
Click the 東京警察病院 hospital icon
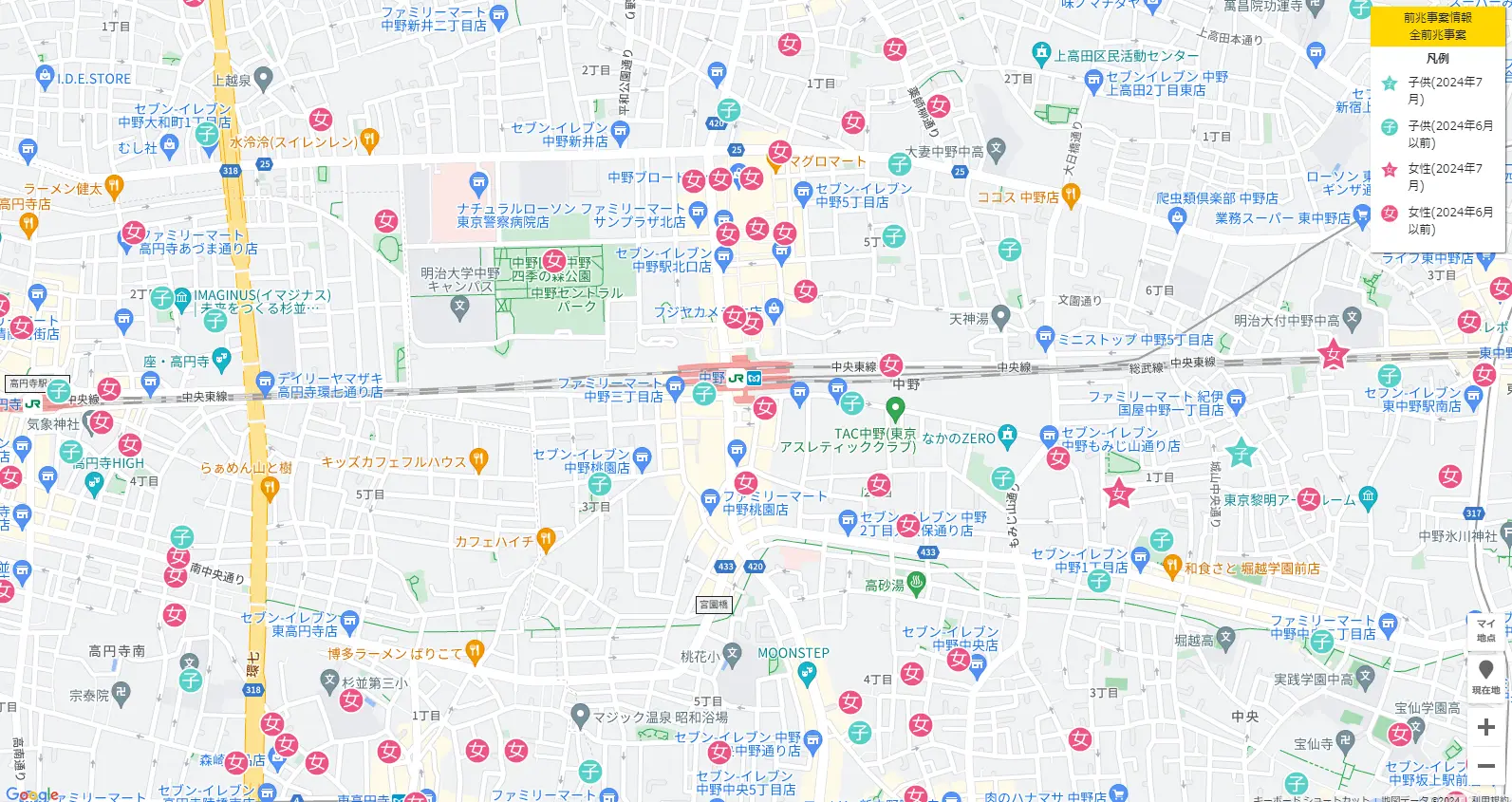479,182
